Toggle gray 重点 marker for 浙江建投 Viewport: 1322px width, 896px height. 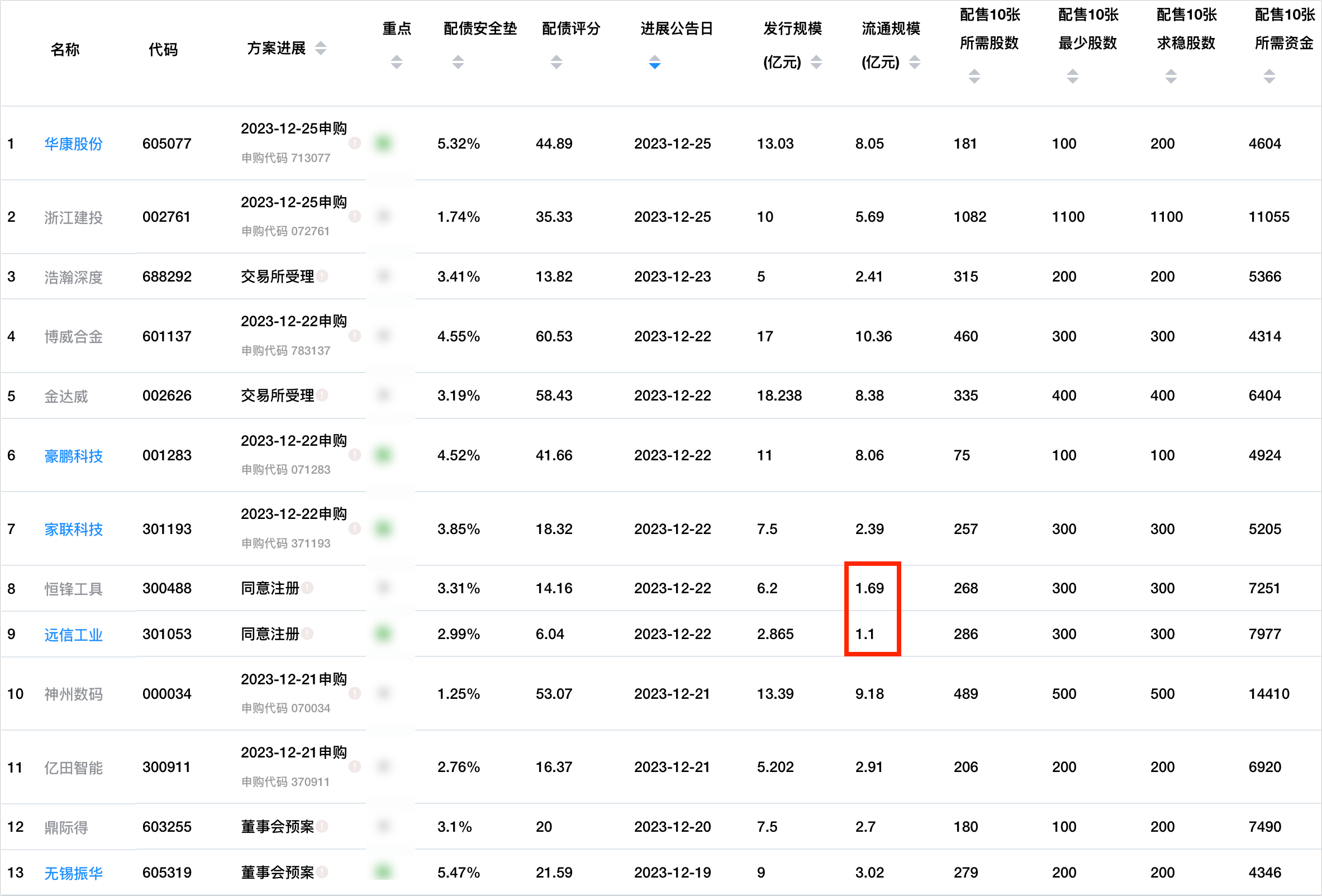384,217
